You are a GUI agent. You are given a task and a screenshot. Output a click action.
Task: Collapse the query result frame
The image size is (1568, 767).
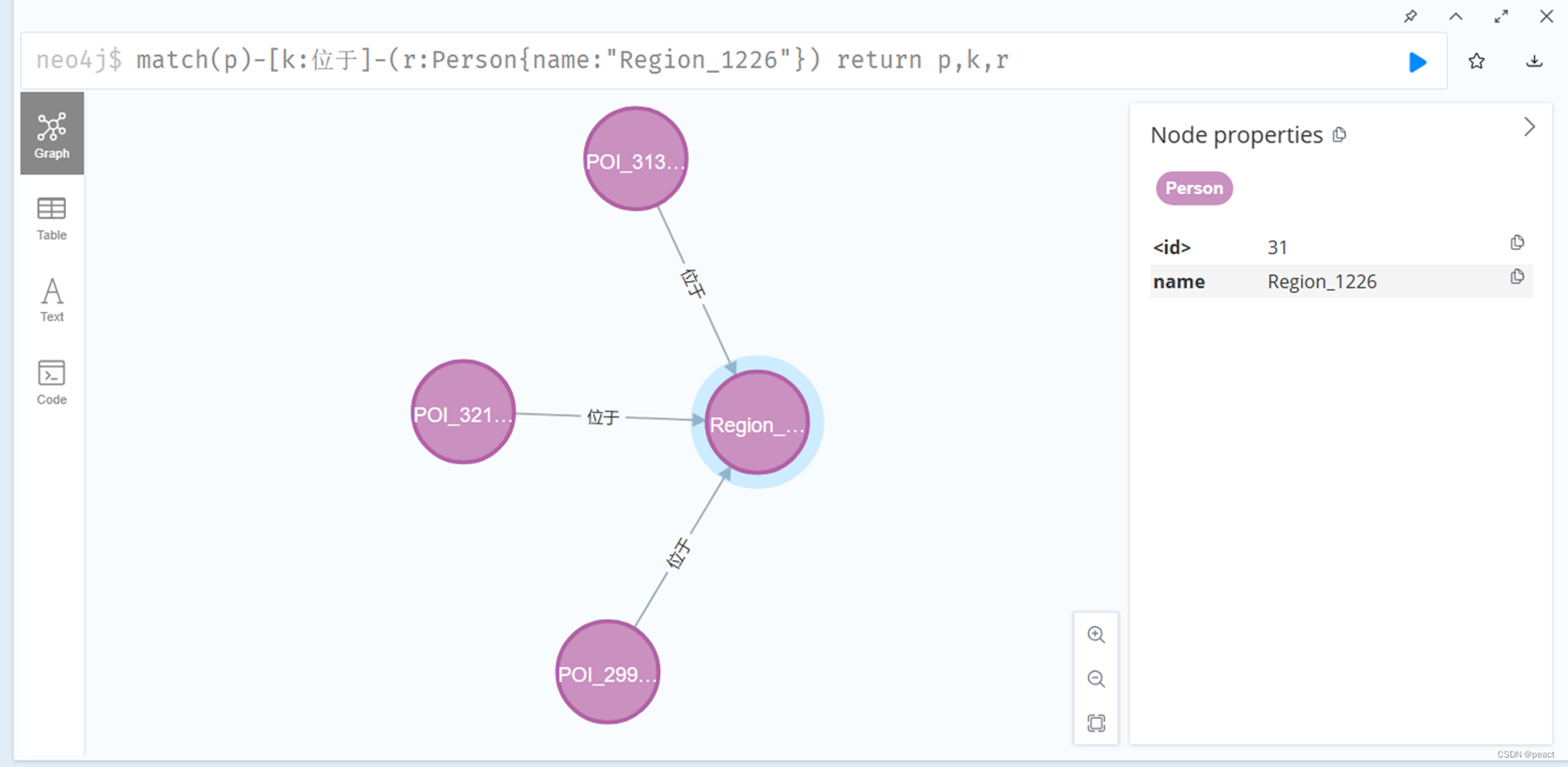(1456, 16)
